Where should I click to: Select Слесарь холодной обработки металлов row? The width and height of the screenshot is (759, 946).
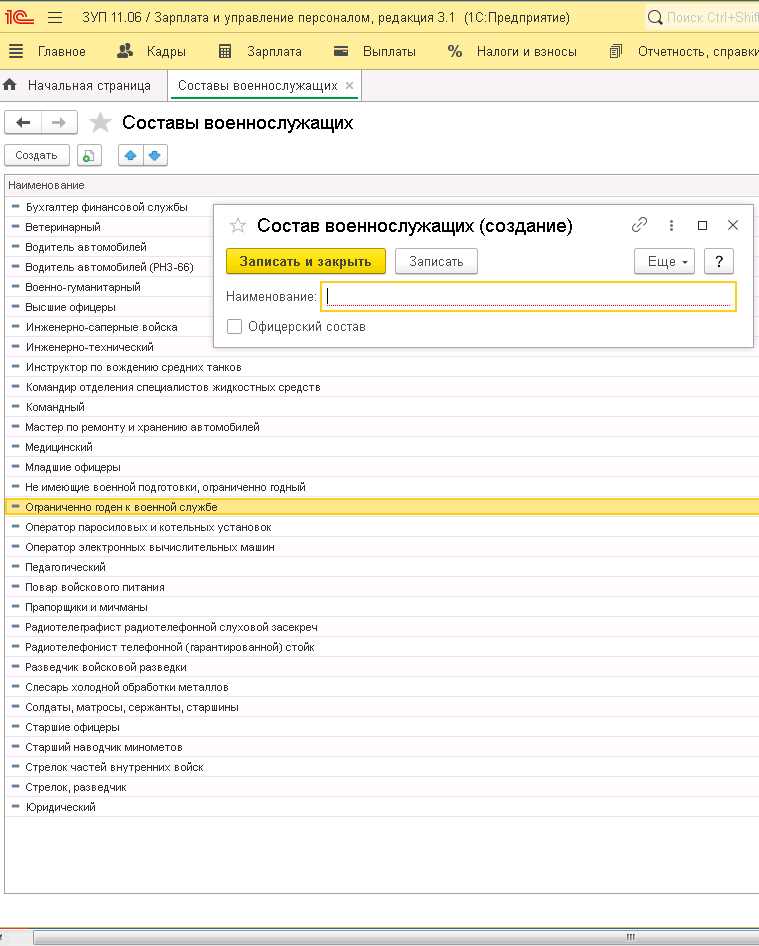(380, 687)
